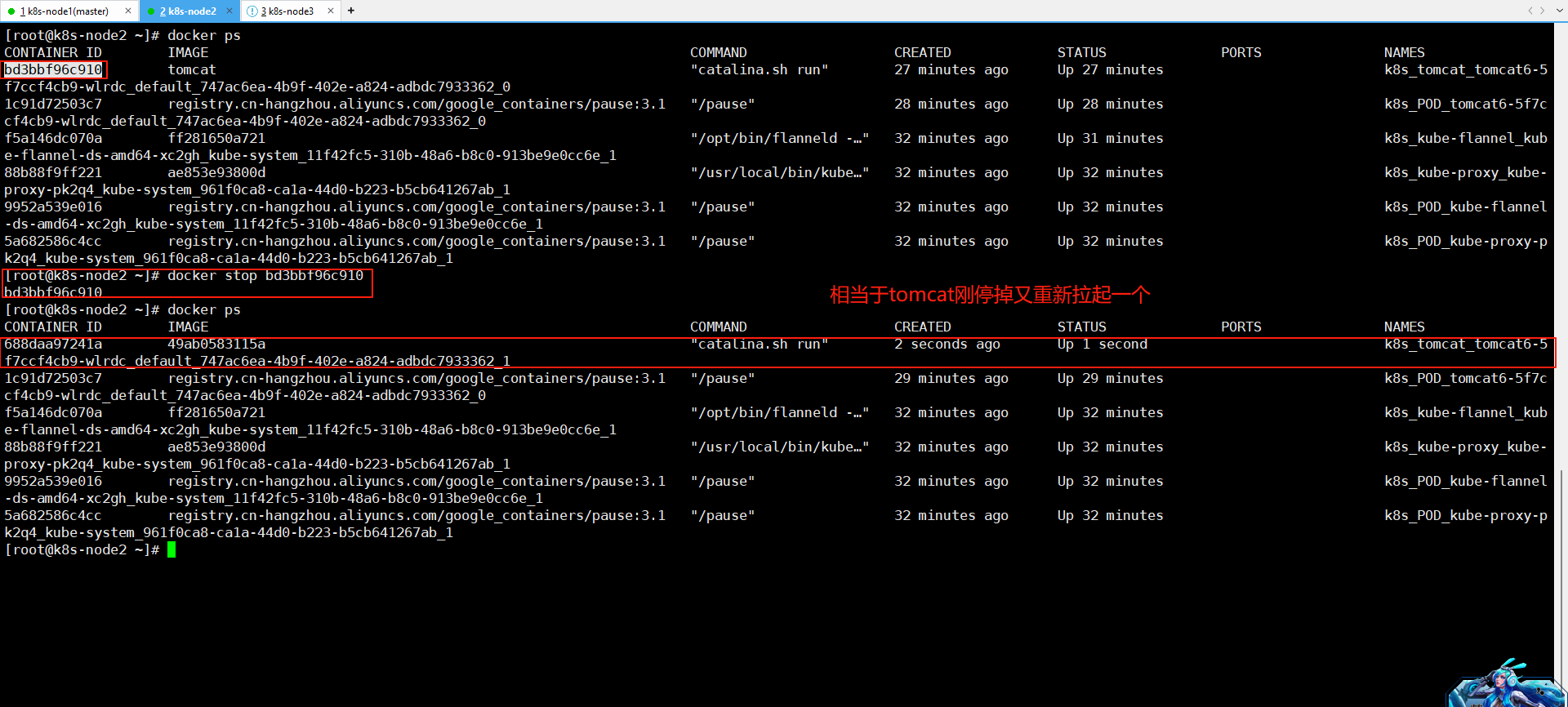Screen dimensions: 1568x707
Task: Click the info icon on k8s-node3 tab
Action: point(252,11)
